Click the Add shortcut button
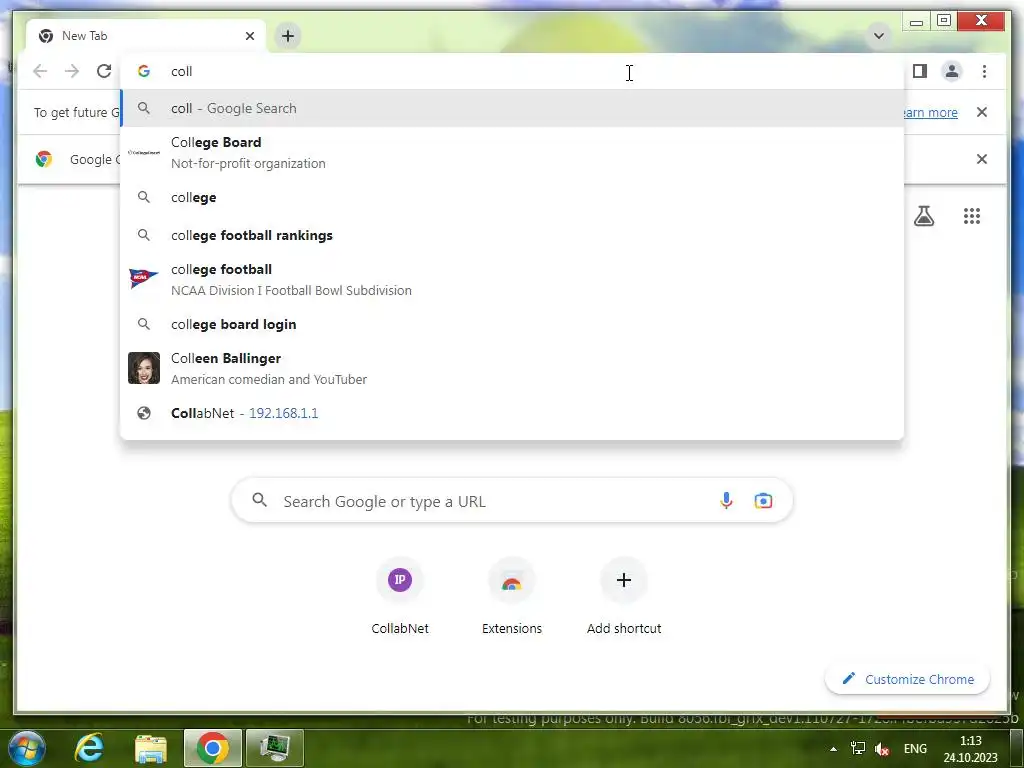Image resolution: width=1024 pixels, height=768 pixels. [624, 596]
